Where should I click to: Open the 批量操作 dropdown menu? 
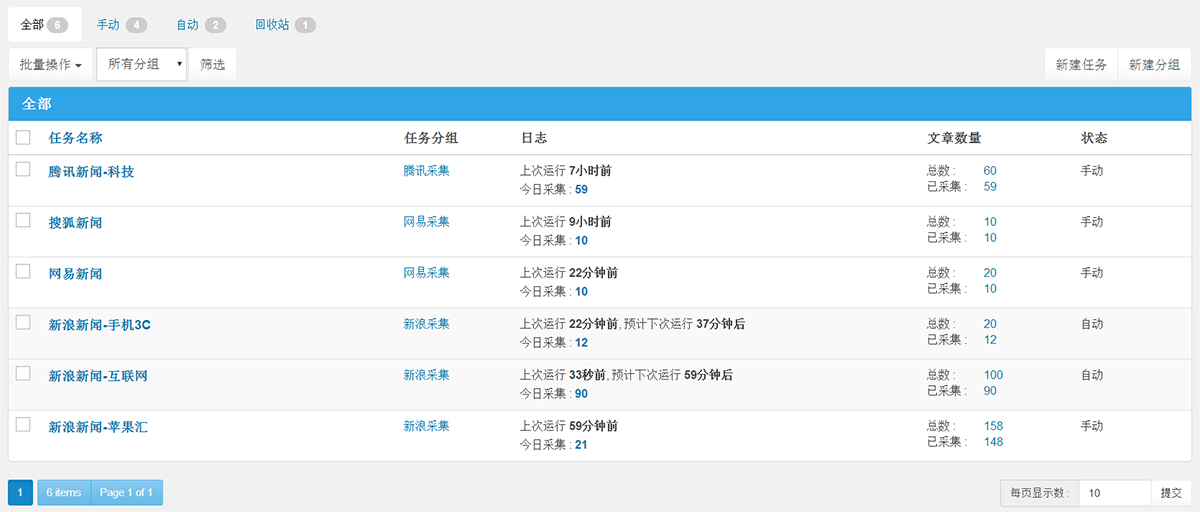pos(51,64)
